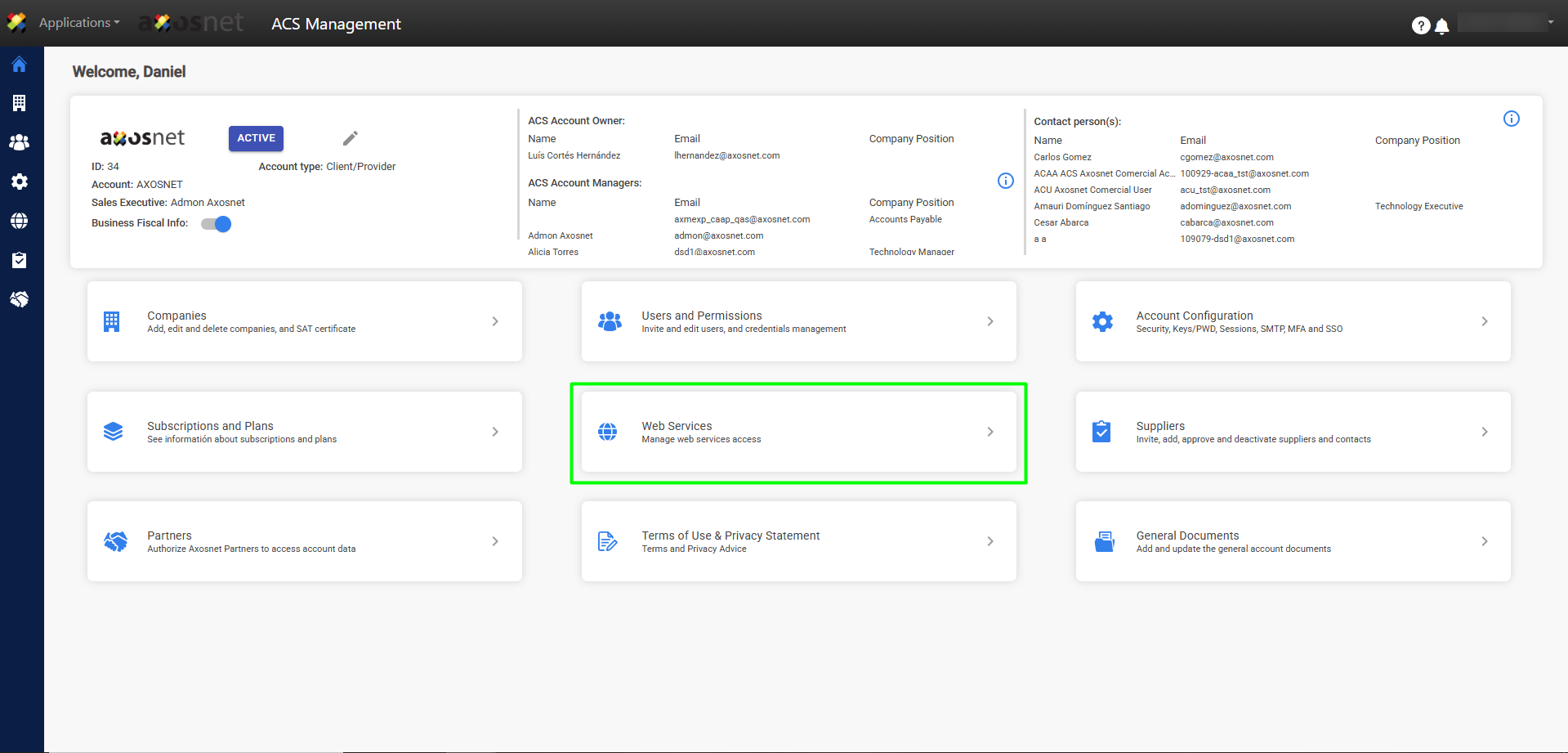Open the notifications bell

1442,26
